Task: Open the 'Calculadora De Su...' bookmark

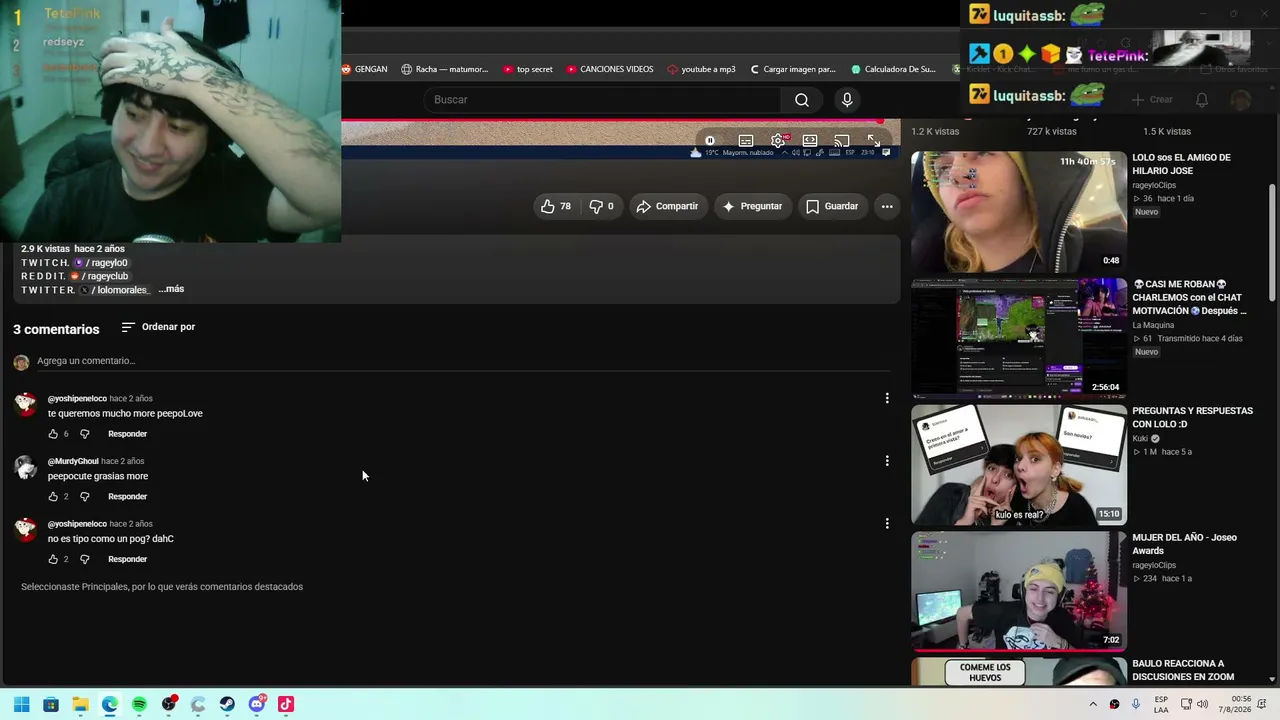Action: (x=893, y=69)
